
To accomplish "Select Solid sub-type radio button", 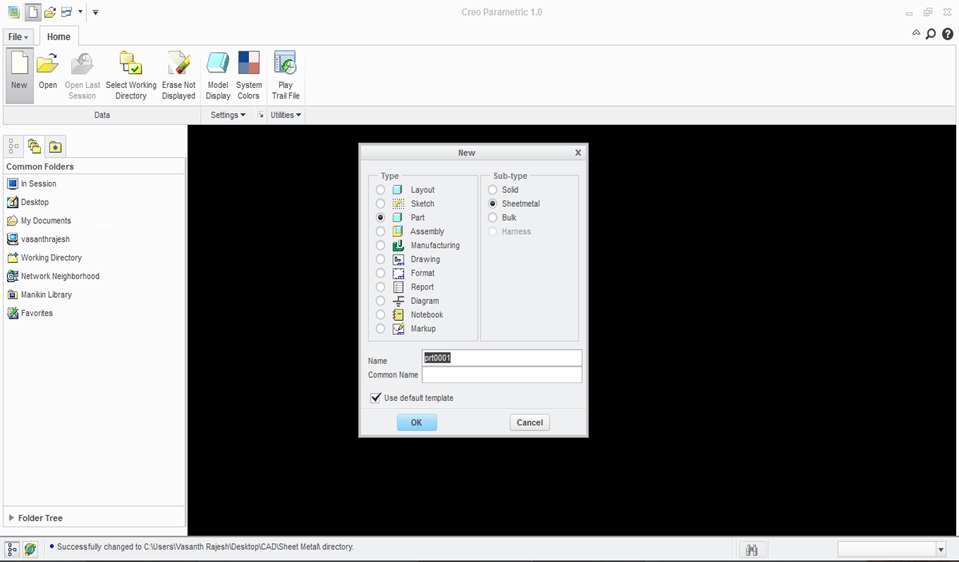I will coord(492,190).
